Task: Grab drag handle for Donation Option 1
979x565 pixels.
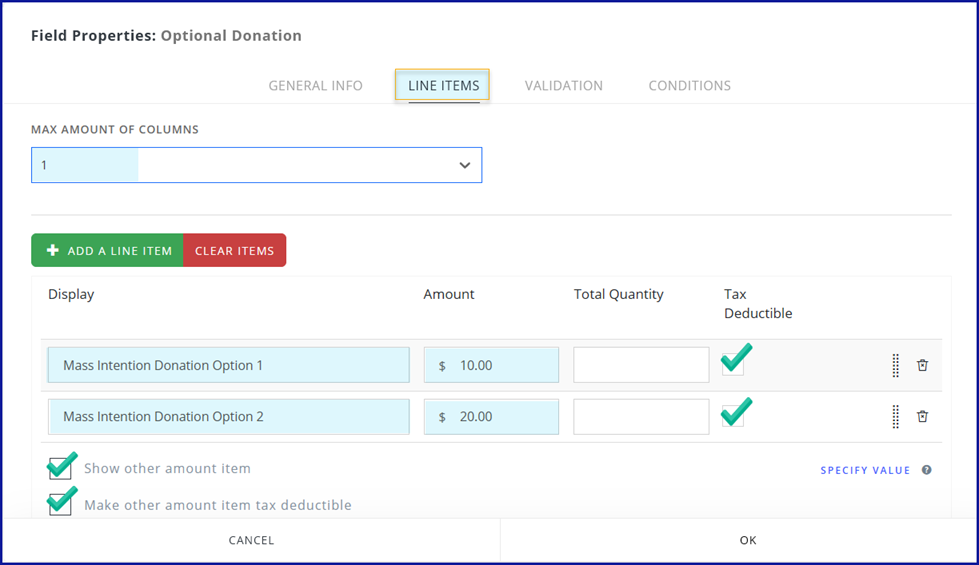Action: [895, 365]
